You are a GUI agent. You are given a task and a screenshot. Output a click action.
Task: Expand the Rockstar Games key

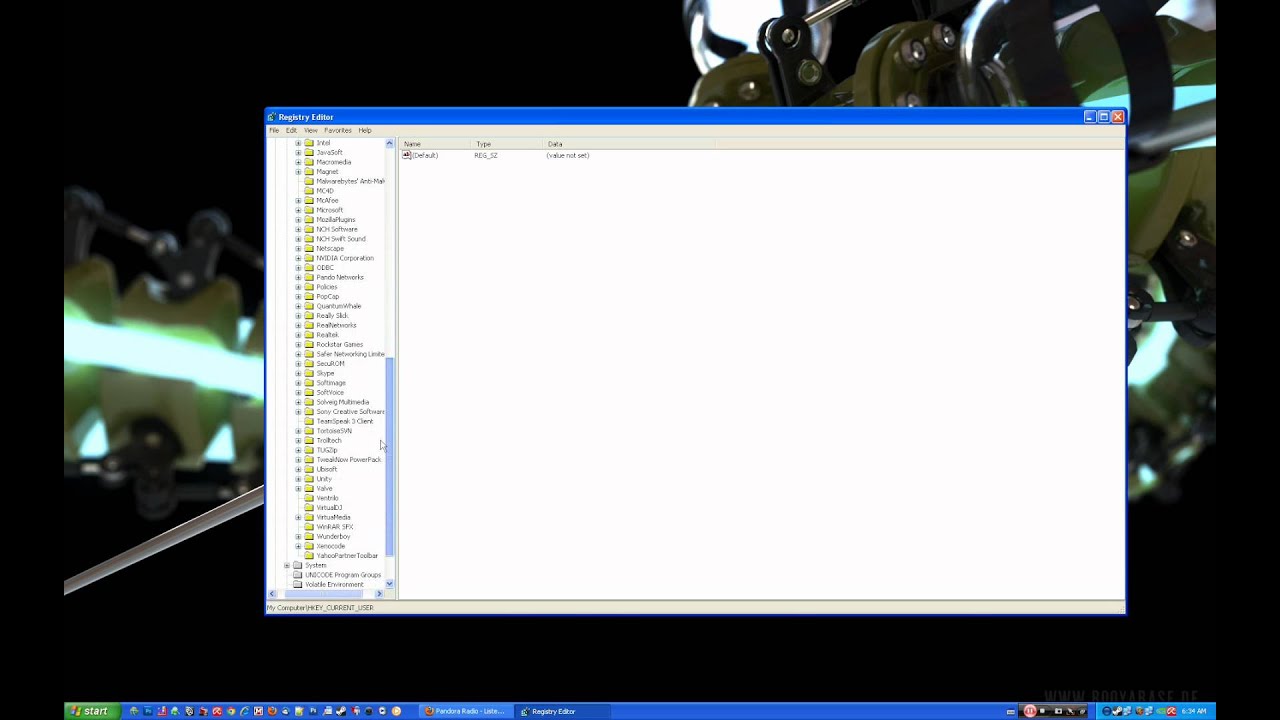tap(298, 345)
